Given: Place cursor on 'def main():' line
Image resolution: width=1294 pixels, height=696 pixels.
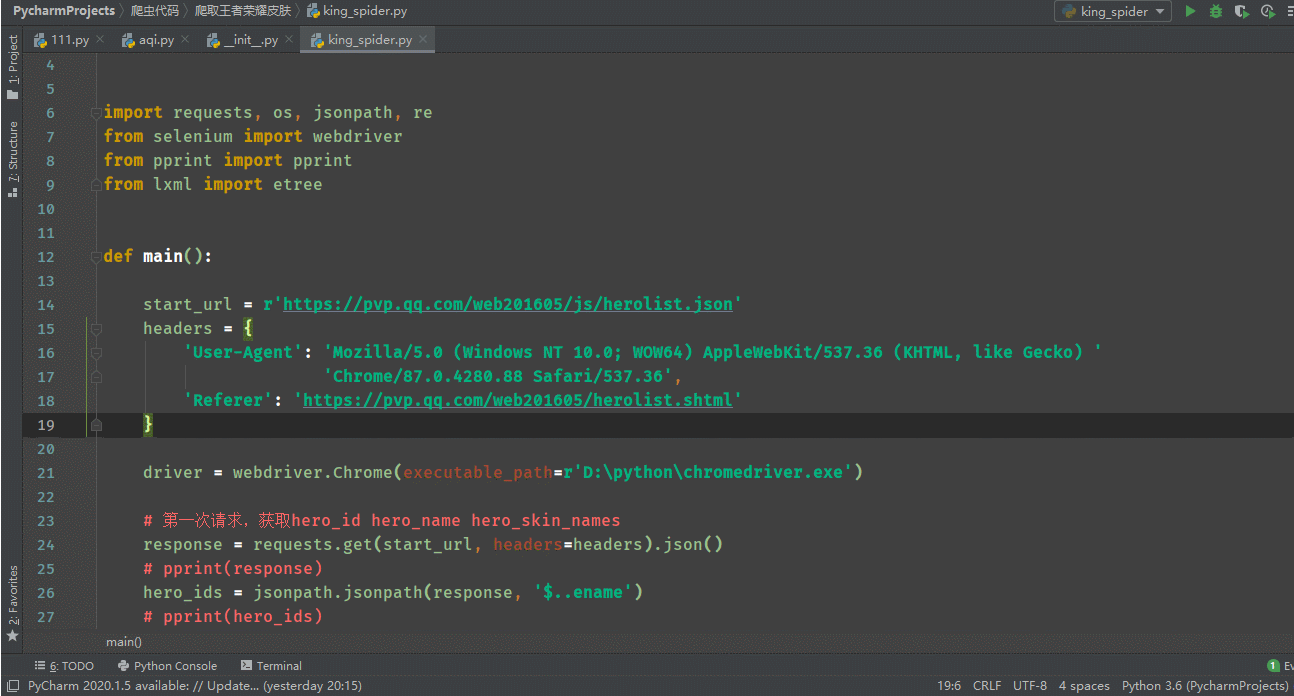Looking at the screenshot, I should [158, 257].
